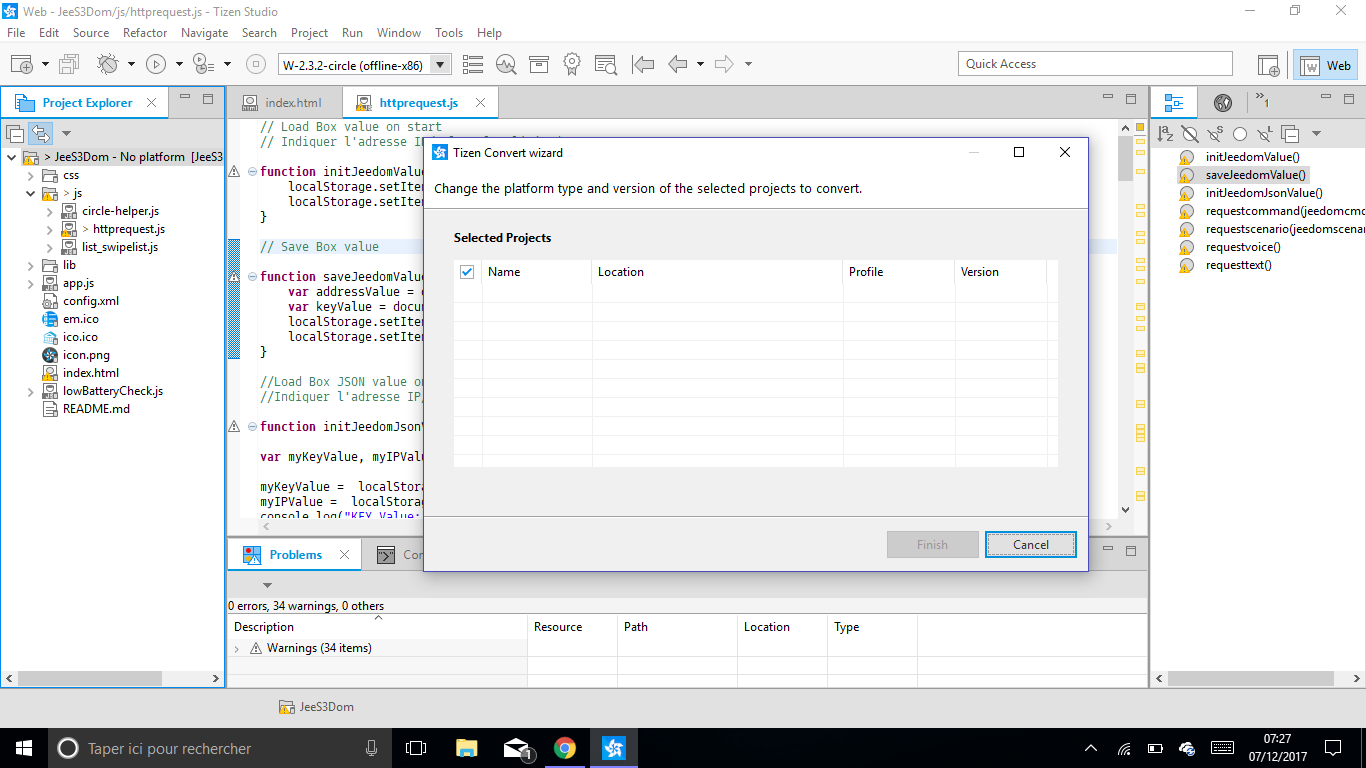Image resolution: width=1366 pixels, height=768 pixels.
Task: Show hidden views via the chevron-1 indicator
Action: 1262,100
